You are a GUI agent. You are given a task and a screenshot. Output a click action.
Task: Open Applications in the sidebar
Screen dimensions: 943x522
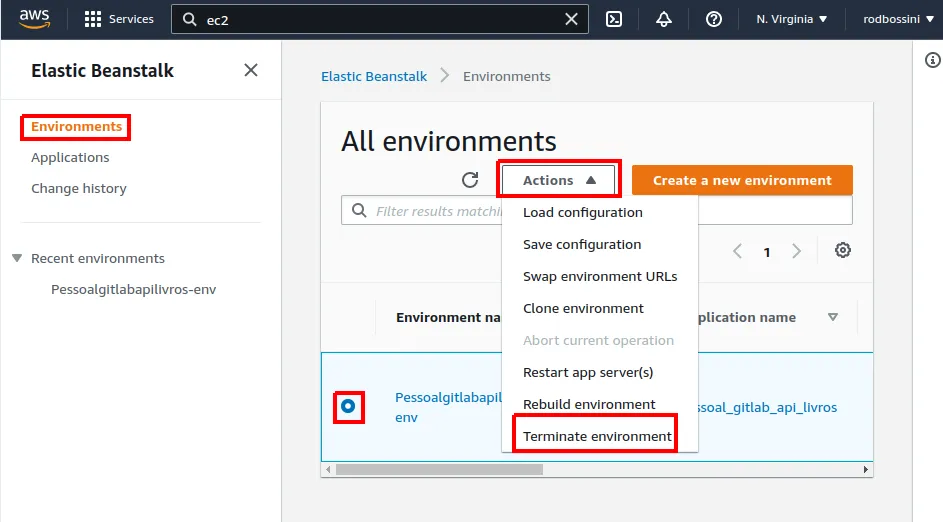coord(70,157)
